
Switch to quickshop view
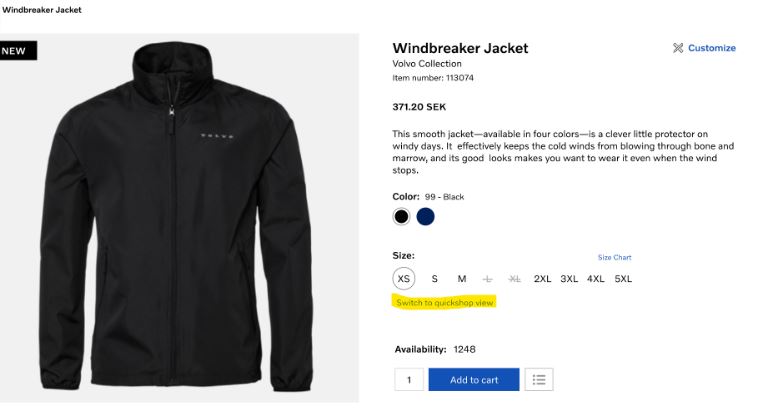click(444, 303)
